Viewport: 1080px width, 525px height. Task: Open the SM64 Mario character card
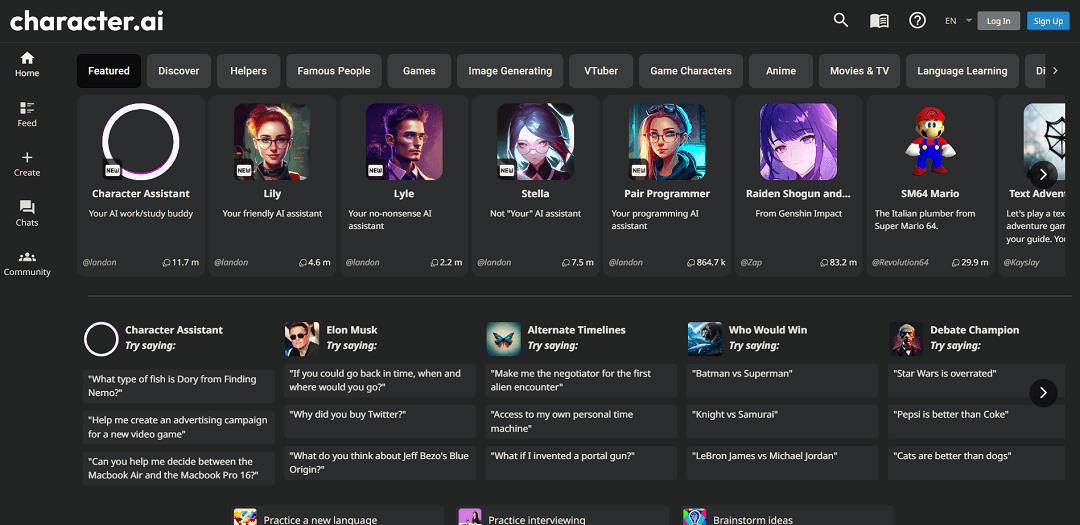(x=931, y=185)
